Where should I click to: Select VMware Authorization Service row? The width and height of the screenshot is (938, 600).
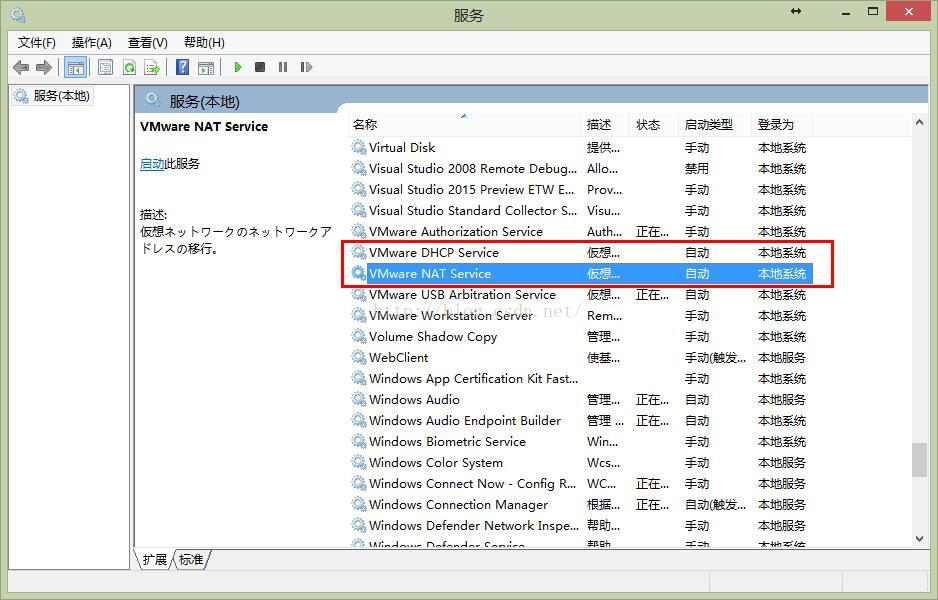pos(579,232)
